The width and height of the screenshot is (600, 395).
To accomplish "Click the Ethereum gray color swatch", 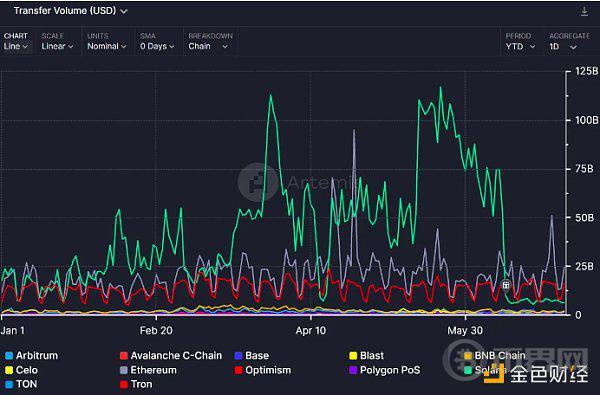I will 124,370.
